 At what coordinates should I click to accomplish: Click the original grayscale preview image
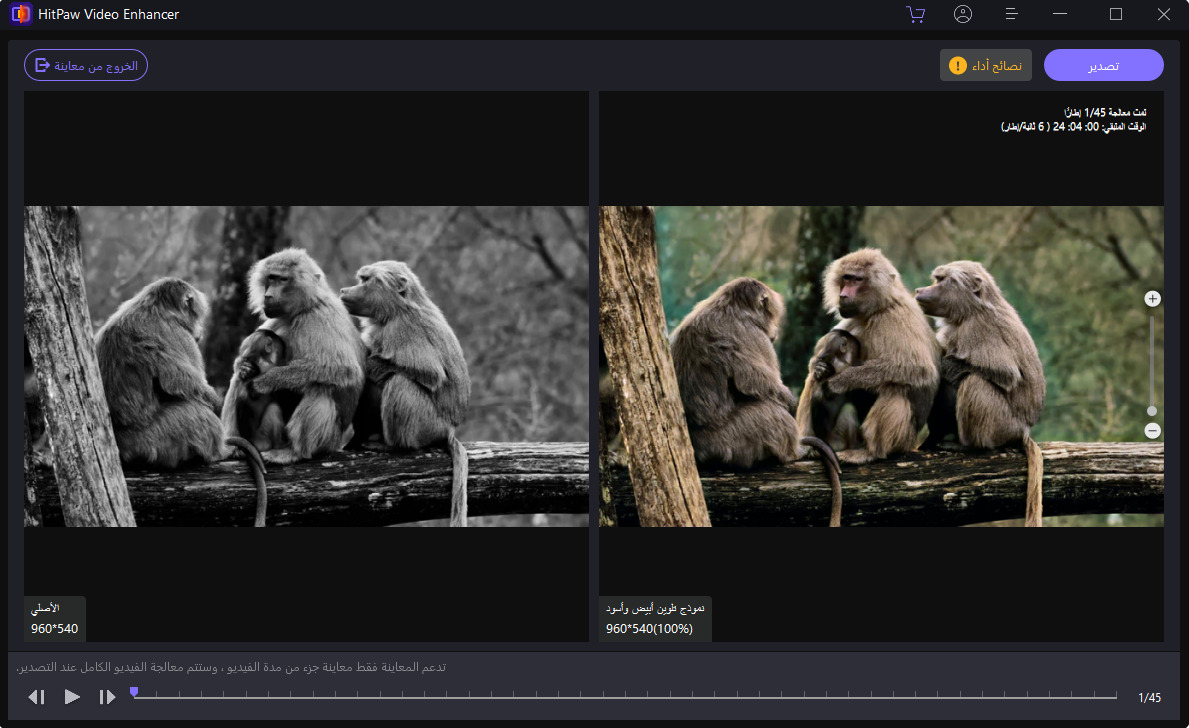pyautogui.click(x=306, y=366)
